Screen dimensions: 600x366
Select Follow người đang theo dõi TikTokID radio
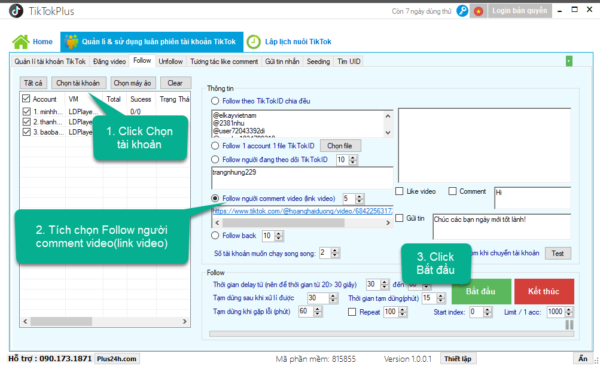tap(215, 160)
